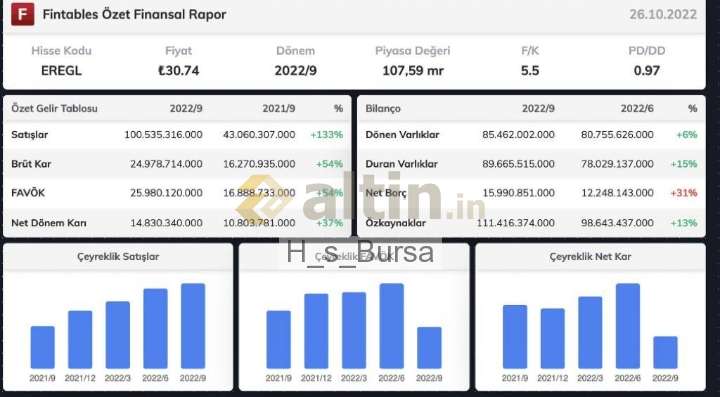
Task: Select the Satışlar row in income table
Action: click(x=177, y=134)
